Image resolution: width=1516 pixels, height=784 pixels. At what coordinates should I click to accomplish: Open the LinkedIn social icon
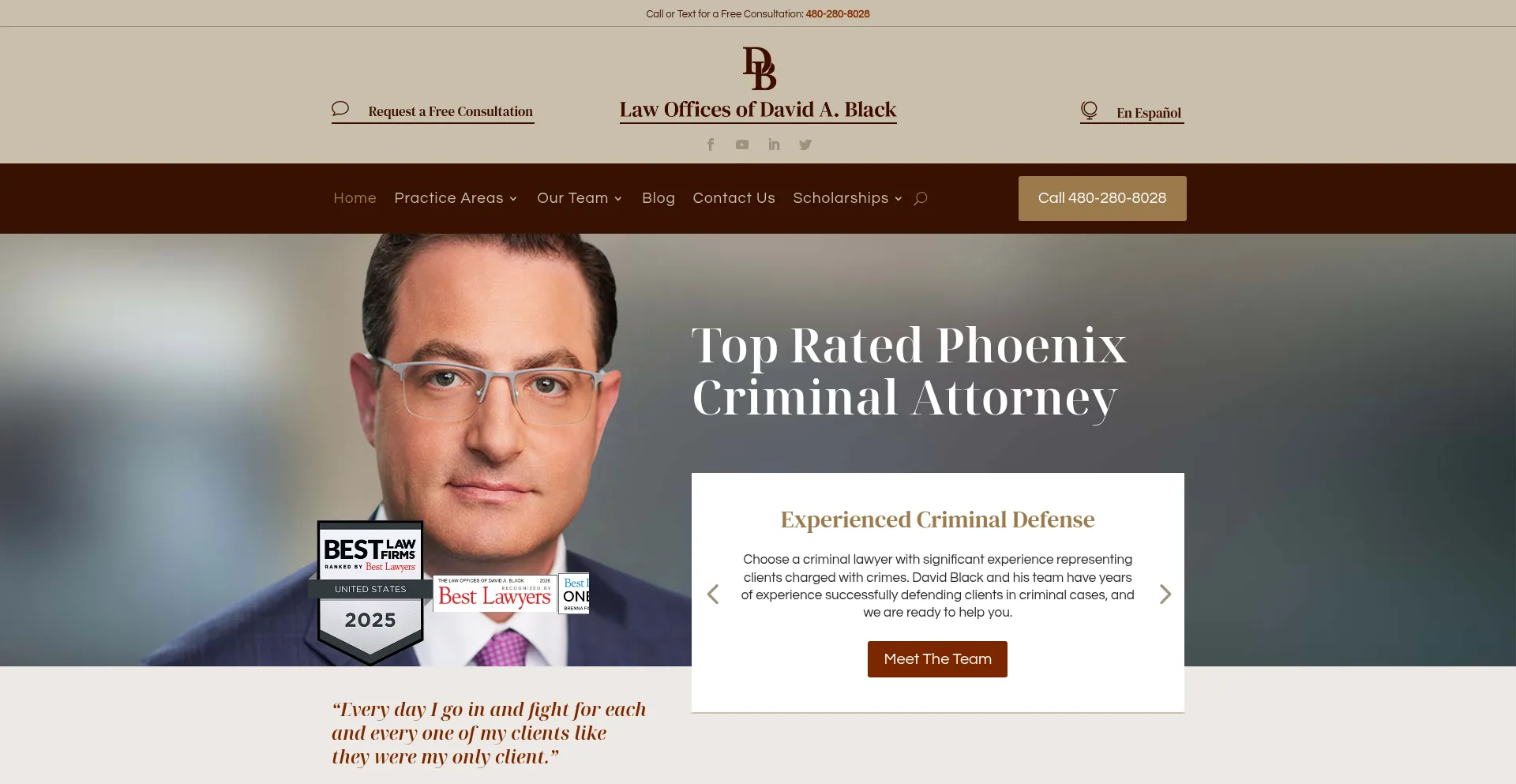point(774,144)
